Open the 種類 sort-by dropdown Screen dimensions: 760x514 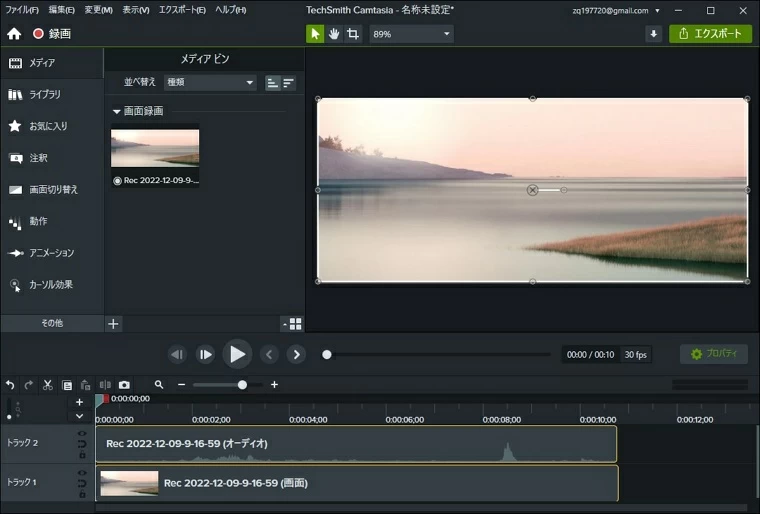(210, 82)
